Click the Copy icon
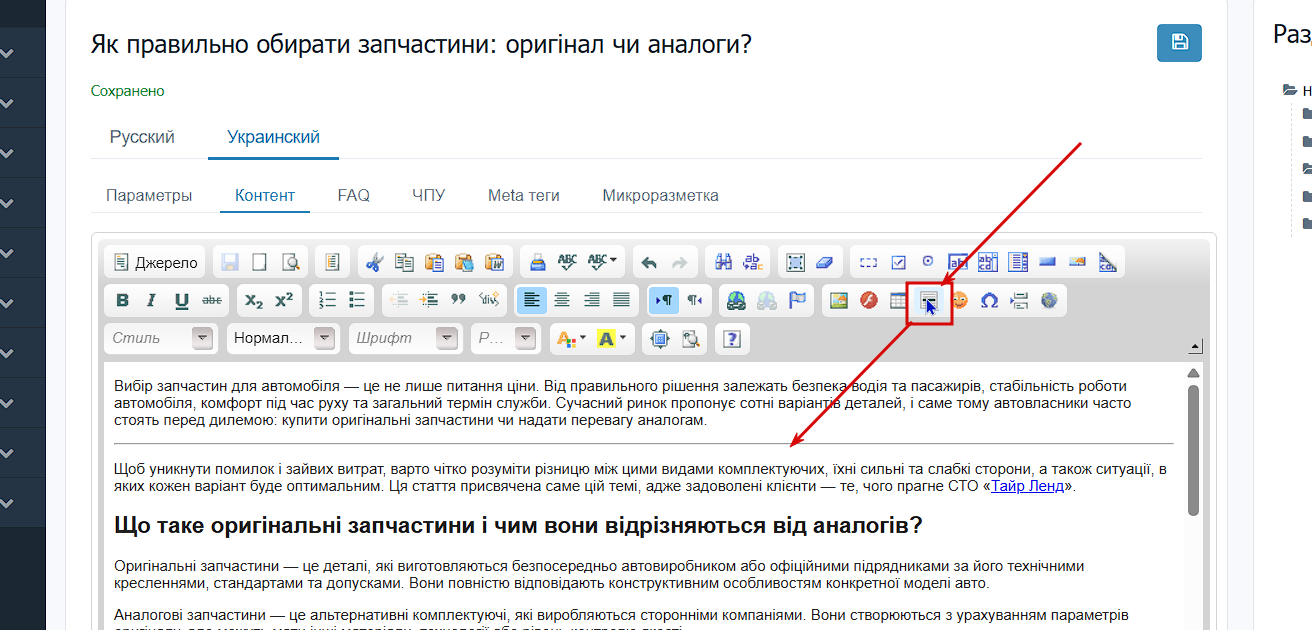The width and height of the screenshot is (1312, 630). click(404, 262)
